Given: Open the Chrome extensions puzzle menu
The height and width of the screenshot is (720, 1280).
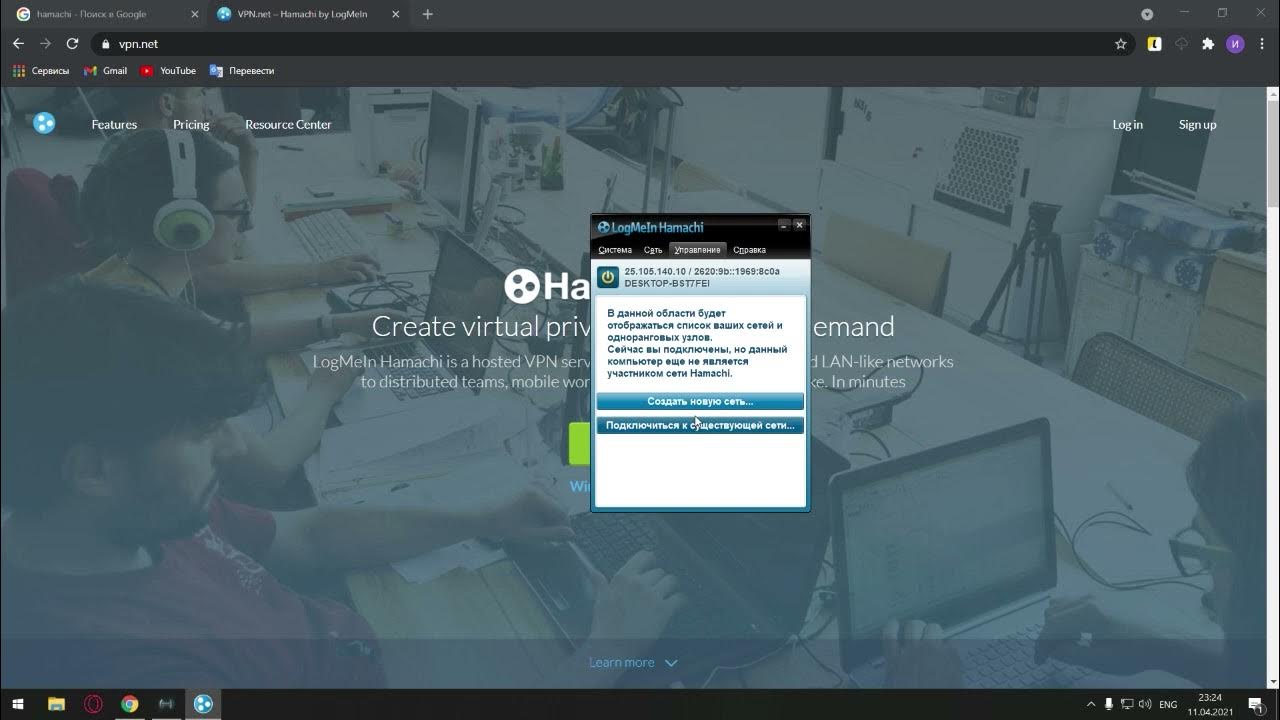Looking at the screenshot, I should click(x=1208, y=44).
